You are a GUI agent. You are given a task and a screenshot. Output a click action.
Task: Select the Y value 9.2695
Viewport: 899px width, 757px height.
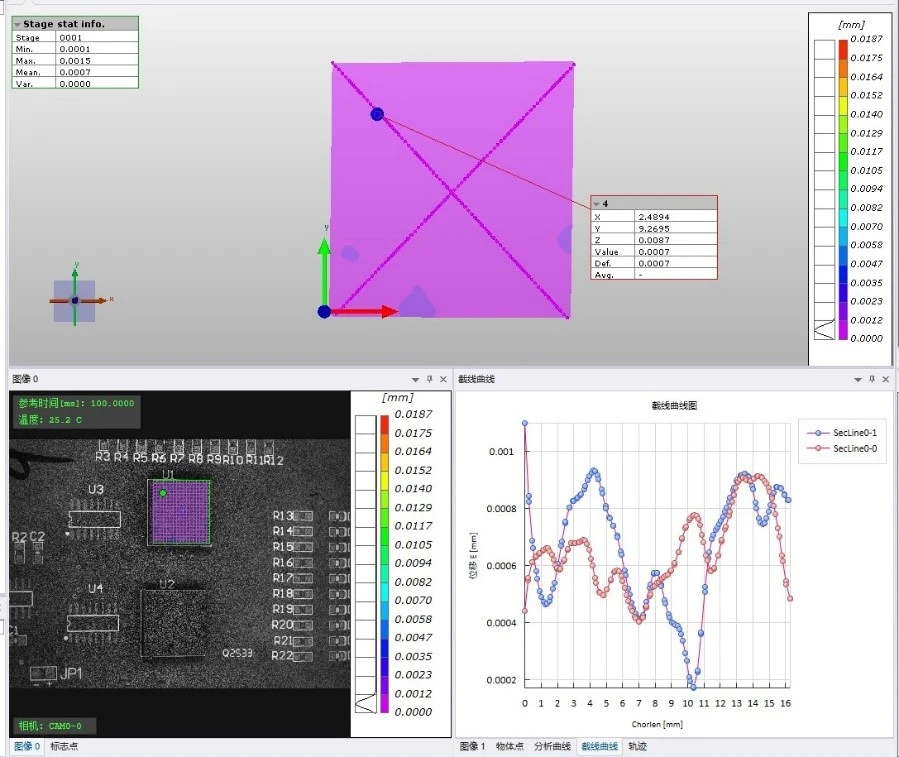click(x=654, y=228)
